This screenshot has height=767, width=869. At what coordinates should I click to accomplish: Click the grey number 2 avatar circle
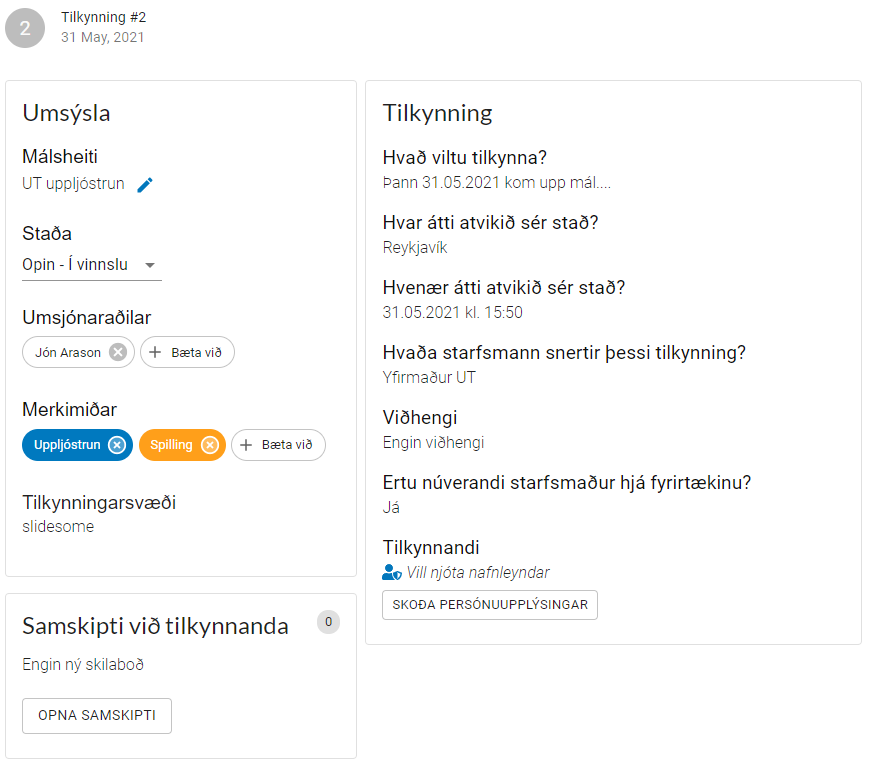[x=25, y=28]
